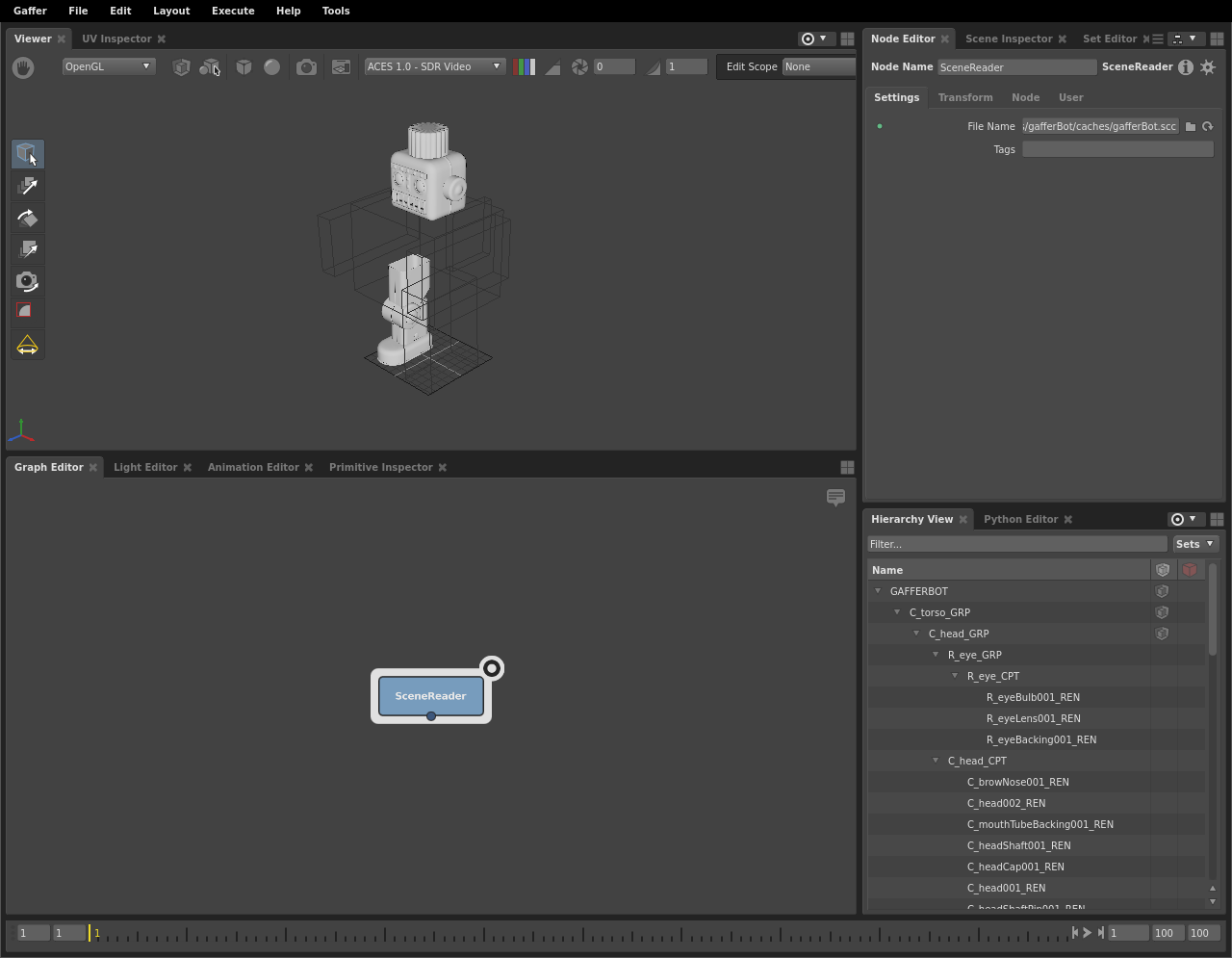Switch to the Set Editor tab
The width and height of the screenshot is (1232, 958).
[x=1109, y=39]
